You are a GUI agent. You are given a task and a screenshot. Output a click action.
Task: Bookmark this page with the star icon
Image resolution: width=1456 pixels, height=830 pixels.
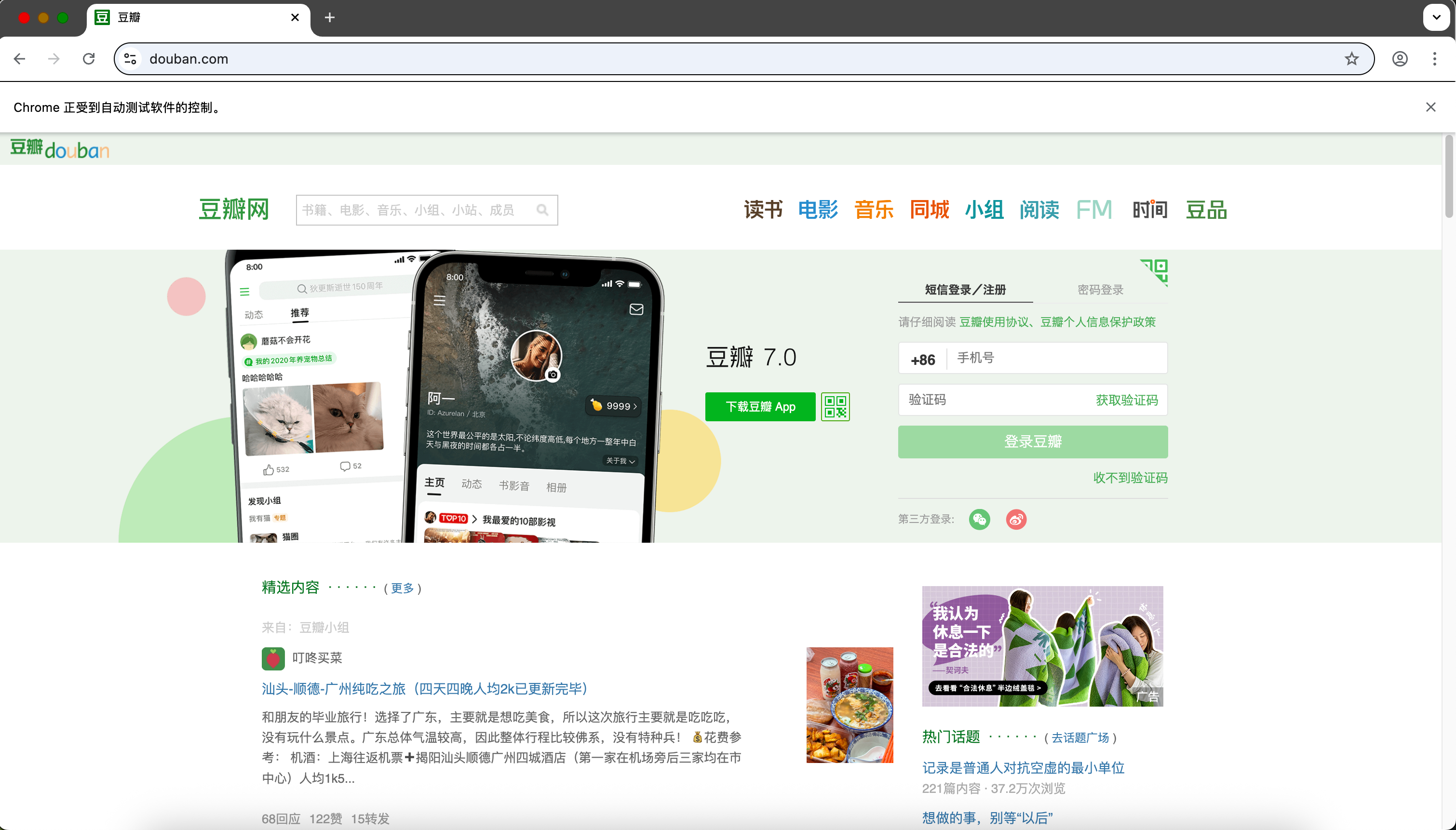pyautogui.click(x=1352, y=59)
